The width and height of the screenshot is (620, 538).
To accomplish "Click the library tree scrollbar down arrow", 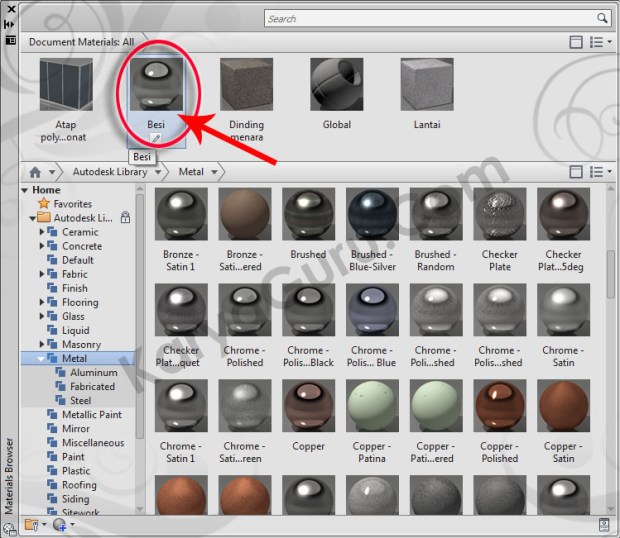I will 140,509.
